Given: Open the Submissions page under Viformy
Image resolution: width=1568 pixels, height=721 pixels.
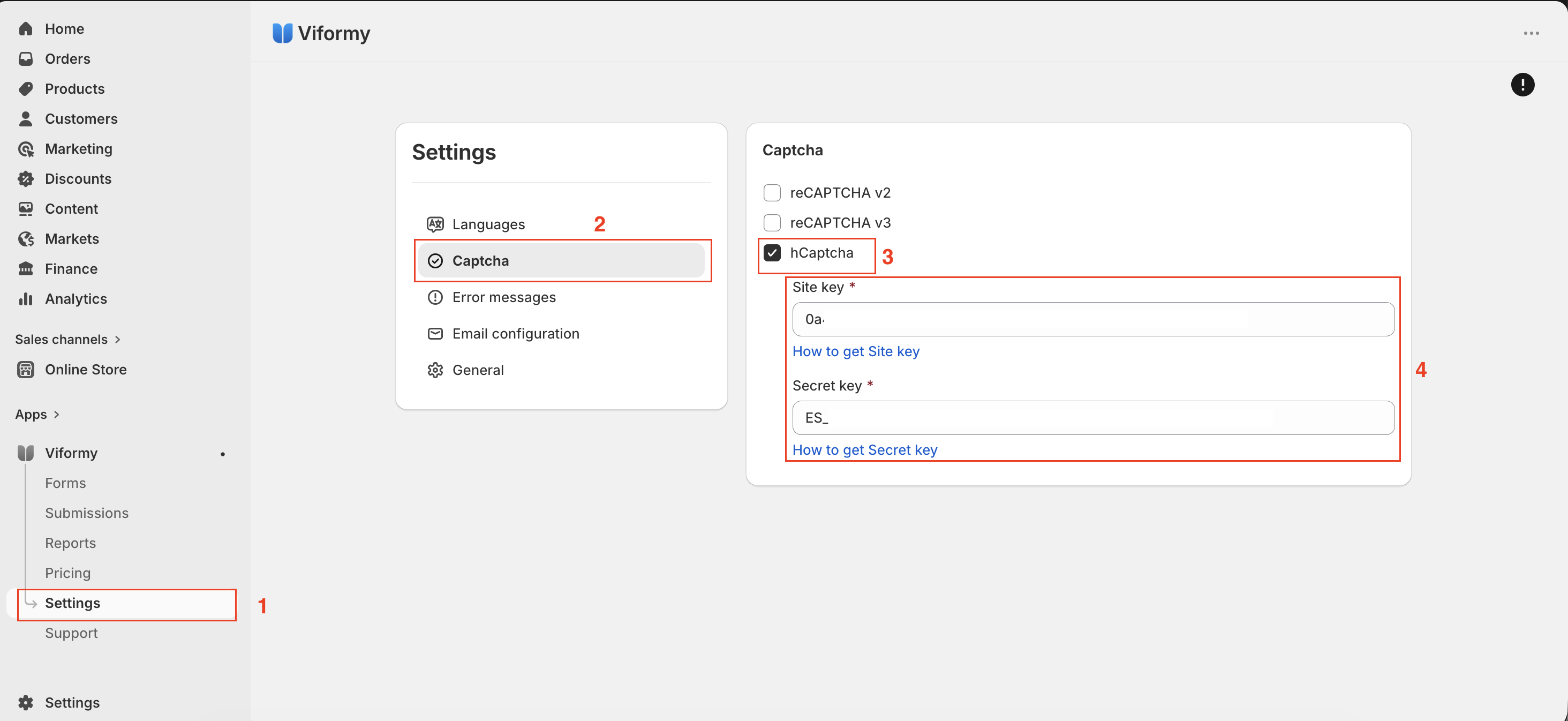Looking at the screenshot, I should click(x=86, y=513).
